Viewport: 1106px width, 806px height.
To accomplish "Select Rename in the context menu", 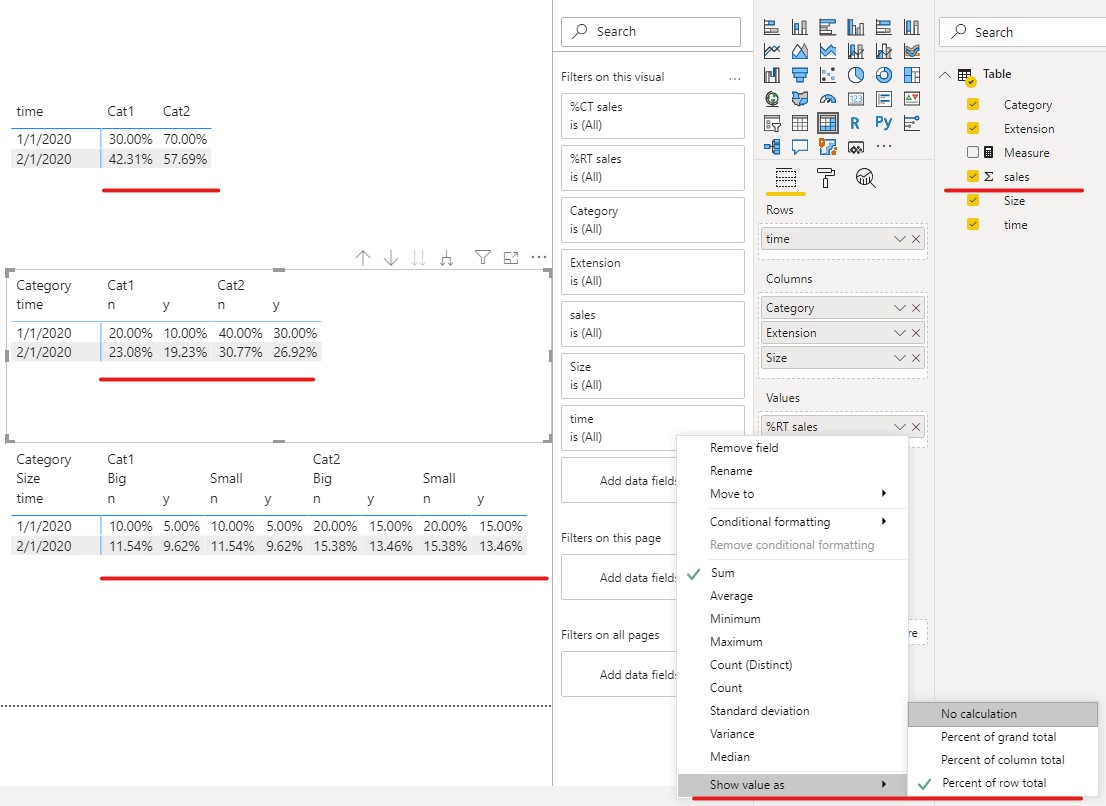I will coord(791,470).
